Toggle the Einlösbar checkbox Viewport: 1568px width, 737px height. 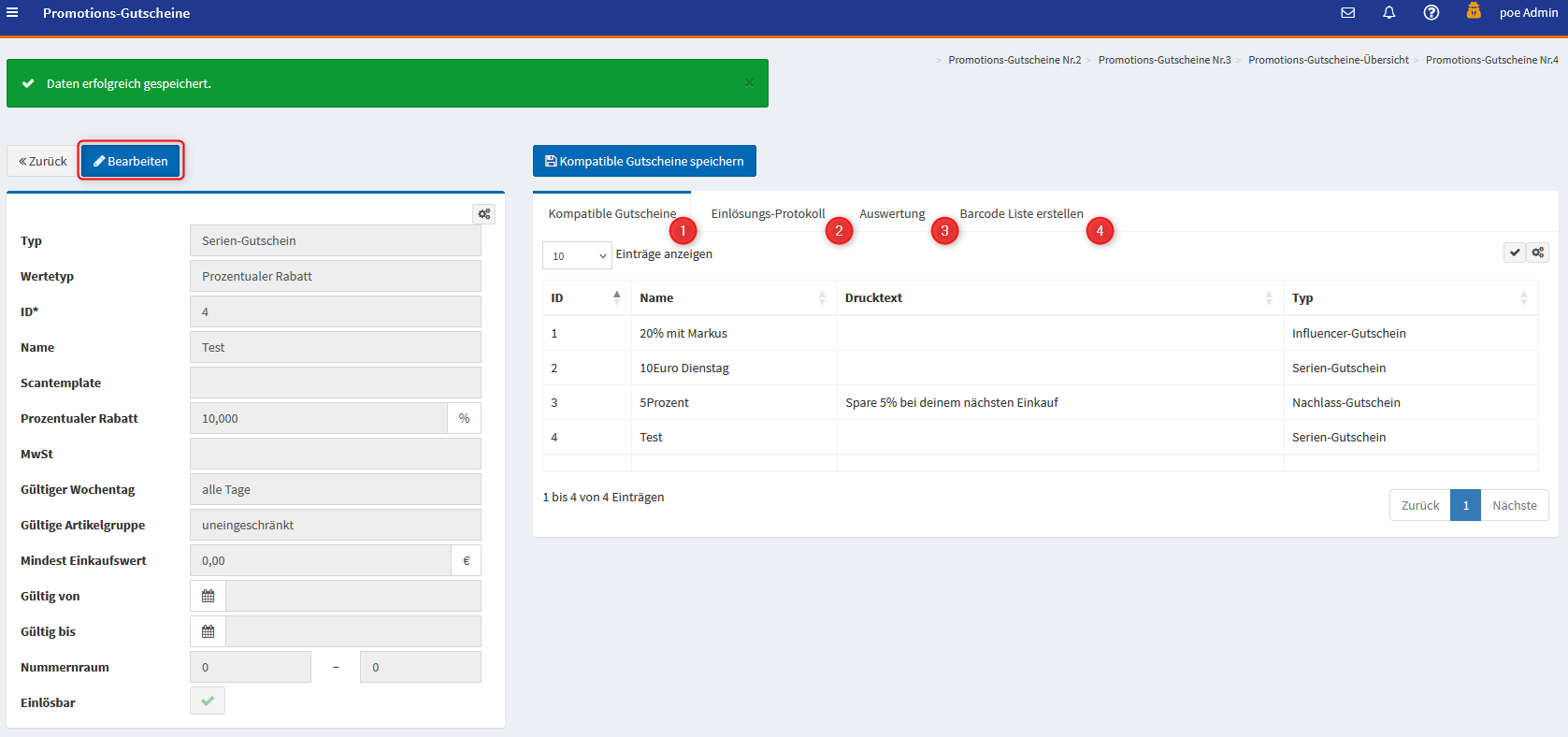208,701
